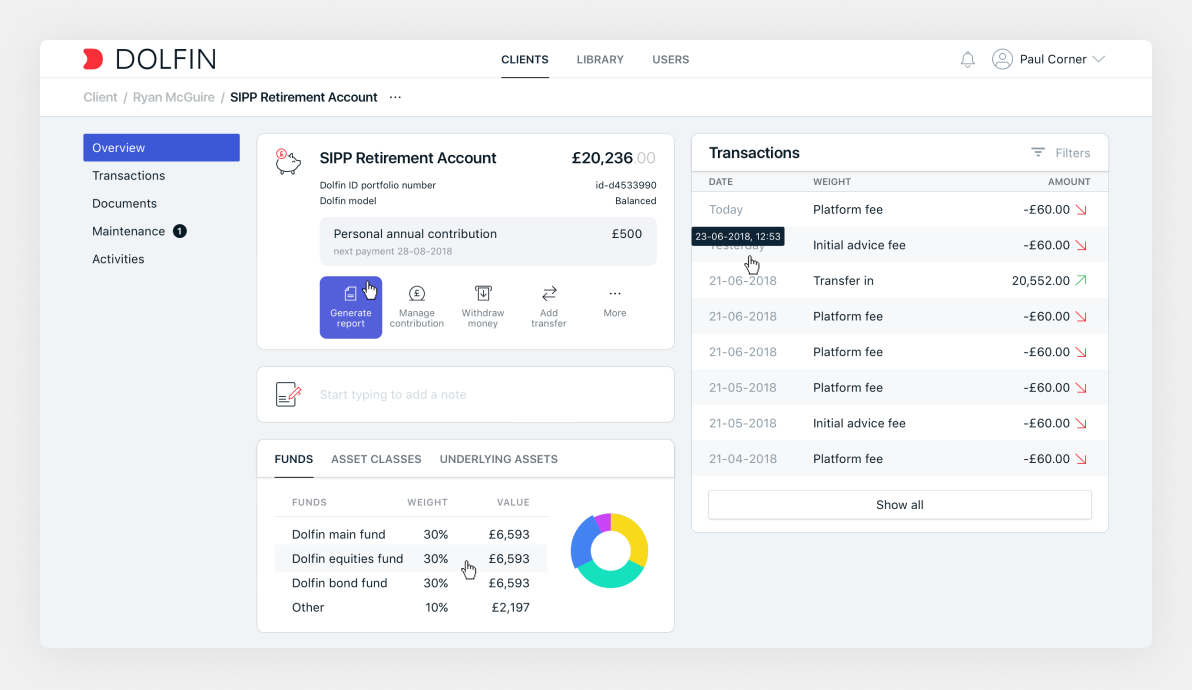Switch to the Underlying Assets tab
The image size is (1192, 690).
(499, 459)
